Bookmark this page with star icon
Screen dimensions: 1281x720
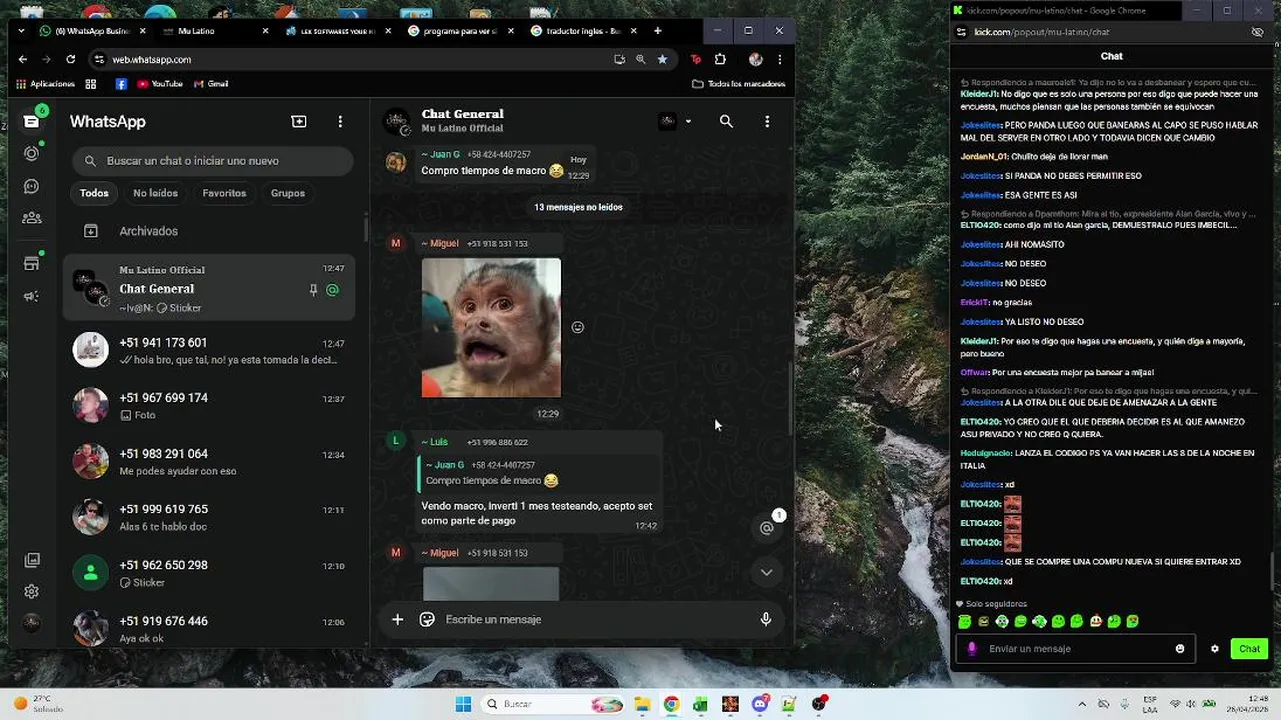point(662,59)
